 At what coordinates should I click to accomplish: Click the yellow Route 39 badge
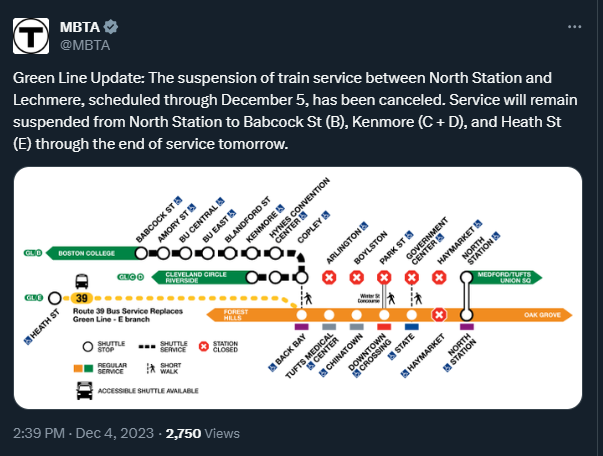coord(82,297)
